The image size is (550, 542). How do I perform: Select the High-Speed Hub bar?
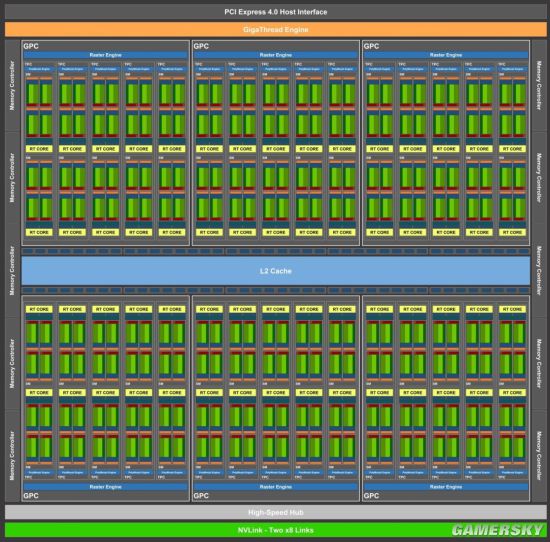[x=275, y=512]
